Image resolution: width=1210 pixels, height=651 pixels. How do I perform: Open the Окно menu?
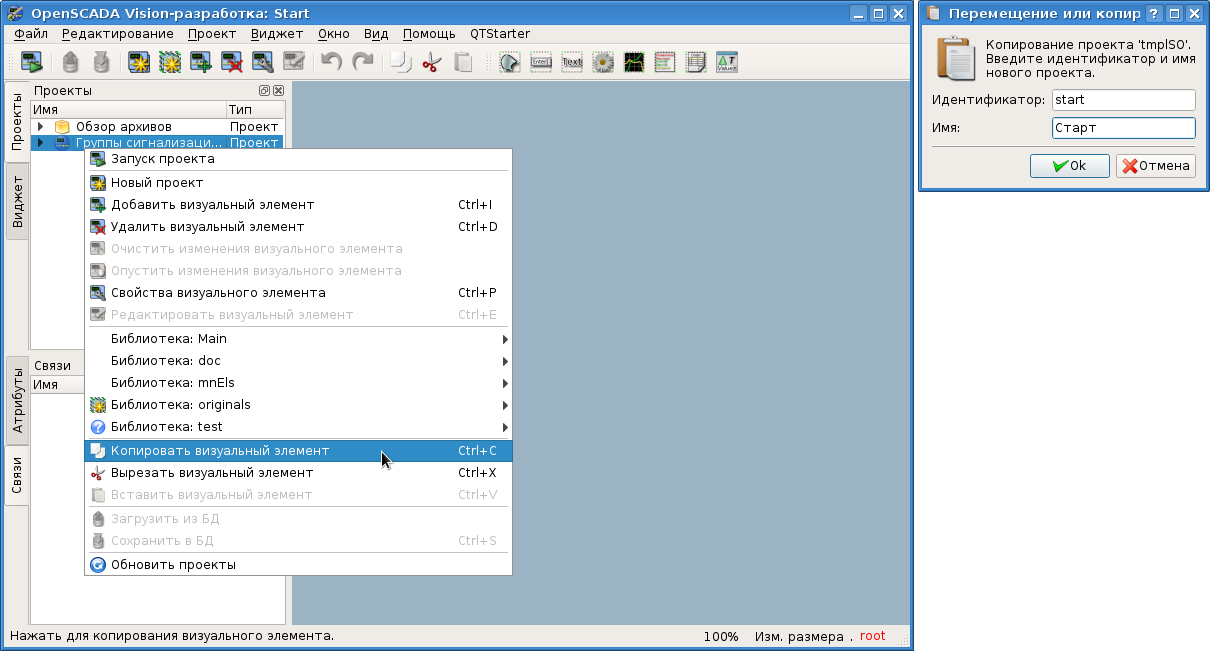tap(334, 33)
